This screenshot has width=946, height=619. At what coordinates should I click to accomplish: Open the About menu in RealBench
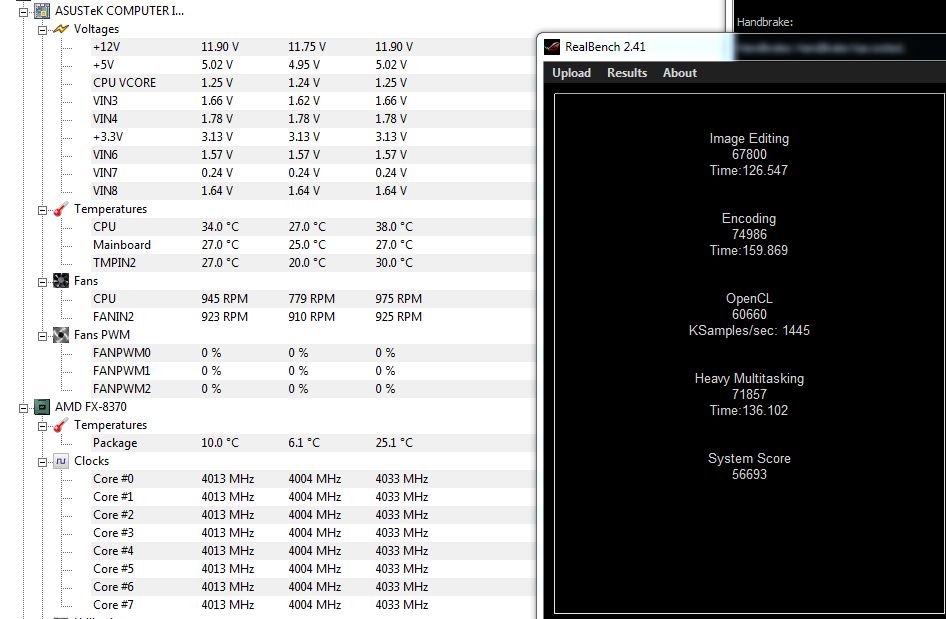click(x=680, y=72)
